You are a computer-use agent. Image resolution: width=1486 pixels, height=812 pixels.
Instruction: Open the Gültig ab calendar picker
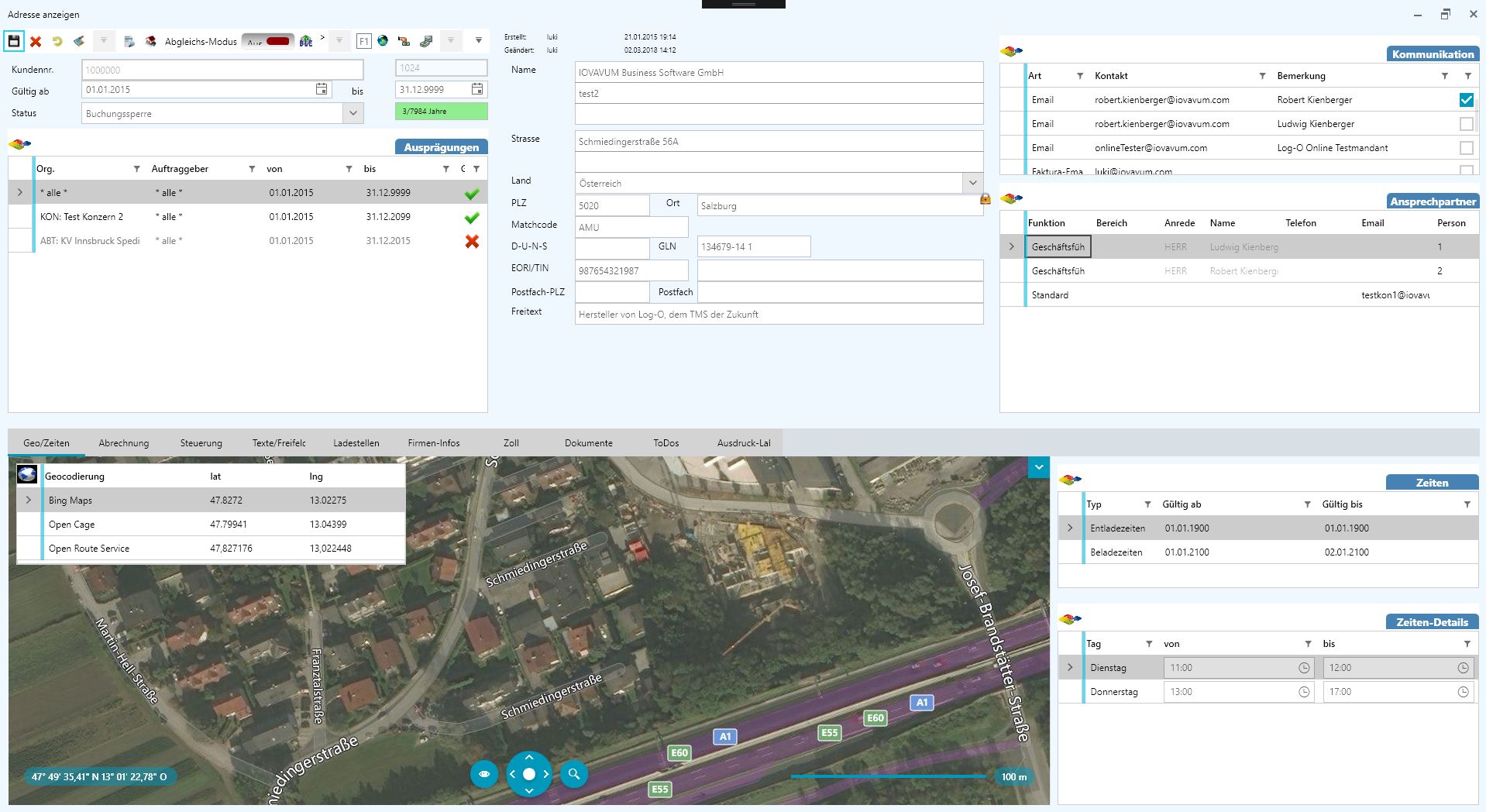(x=322, y=89)
